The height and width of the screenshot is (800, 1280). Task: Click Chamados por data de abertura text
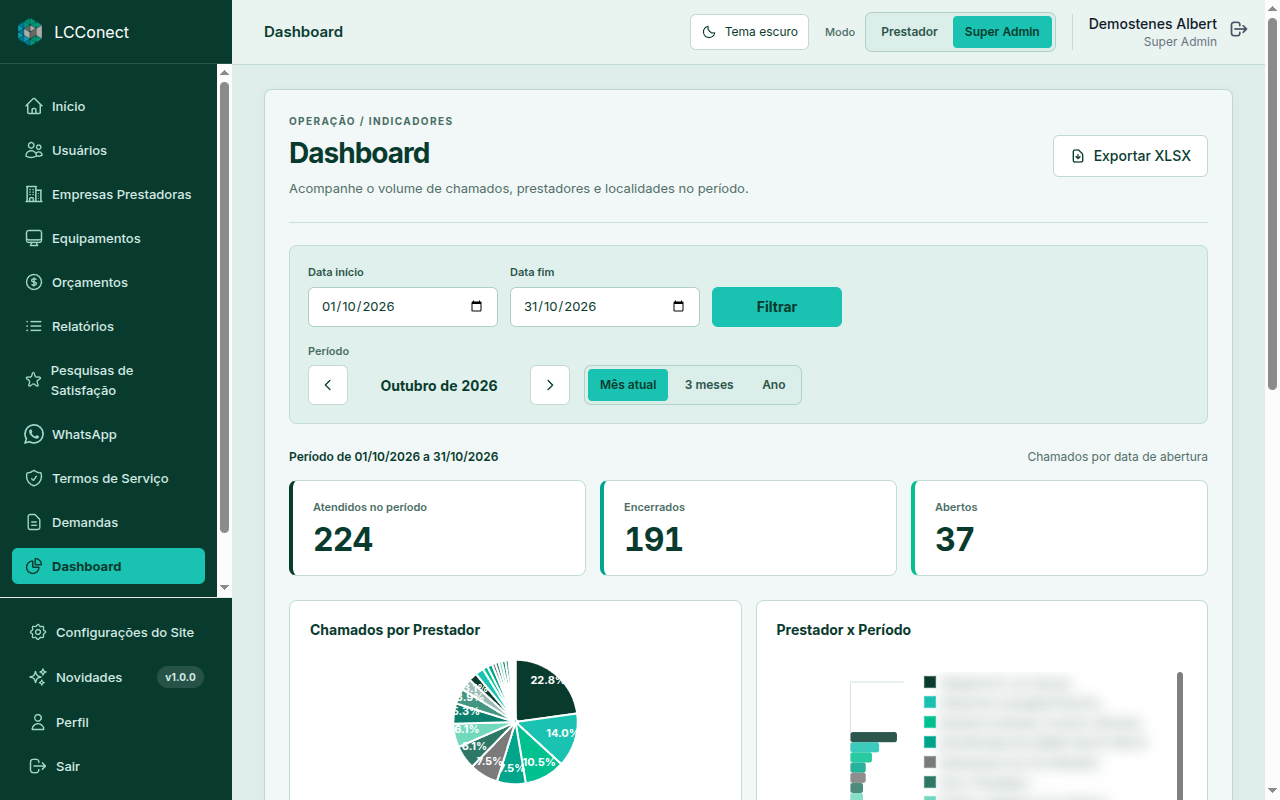pyautogui.click(x=1117, y=457)
